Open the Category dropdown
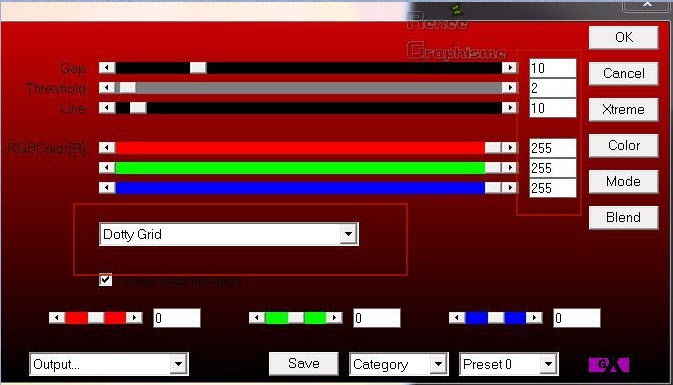The height and width of the screenshot is (385, 673). point(399,364)
